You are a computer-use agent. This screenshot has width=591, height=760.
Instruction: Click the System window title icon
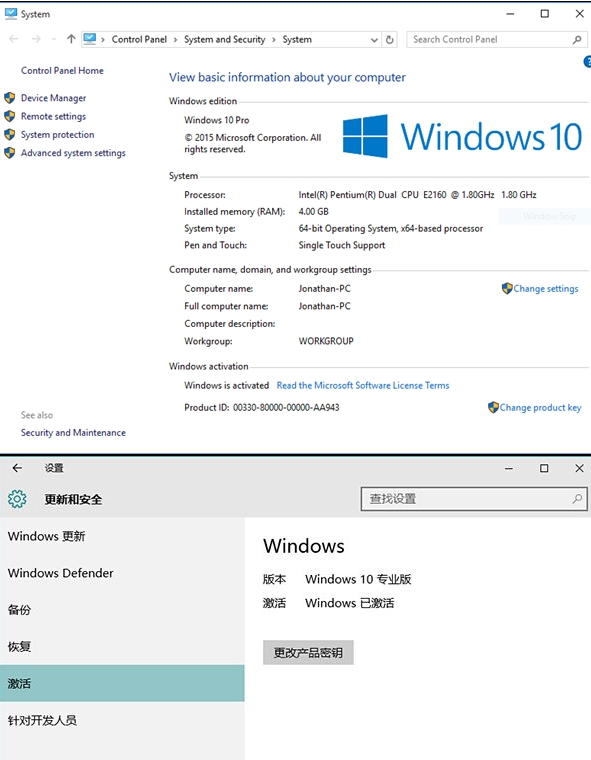tap(10, 14)
